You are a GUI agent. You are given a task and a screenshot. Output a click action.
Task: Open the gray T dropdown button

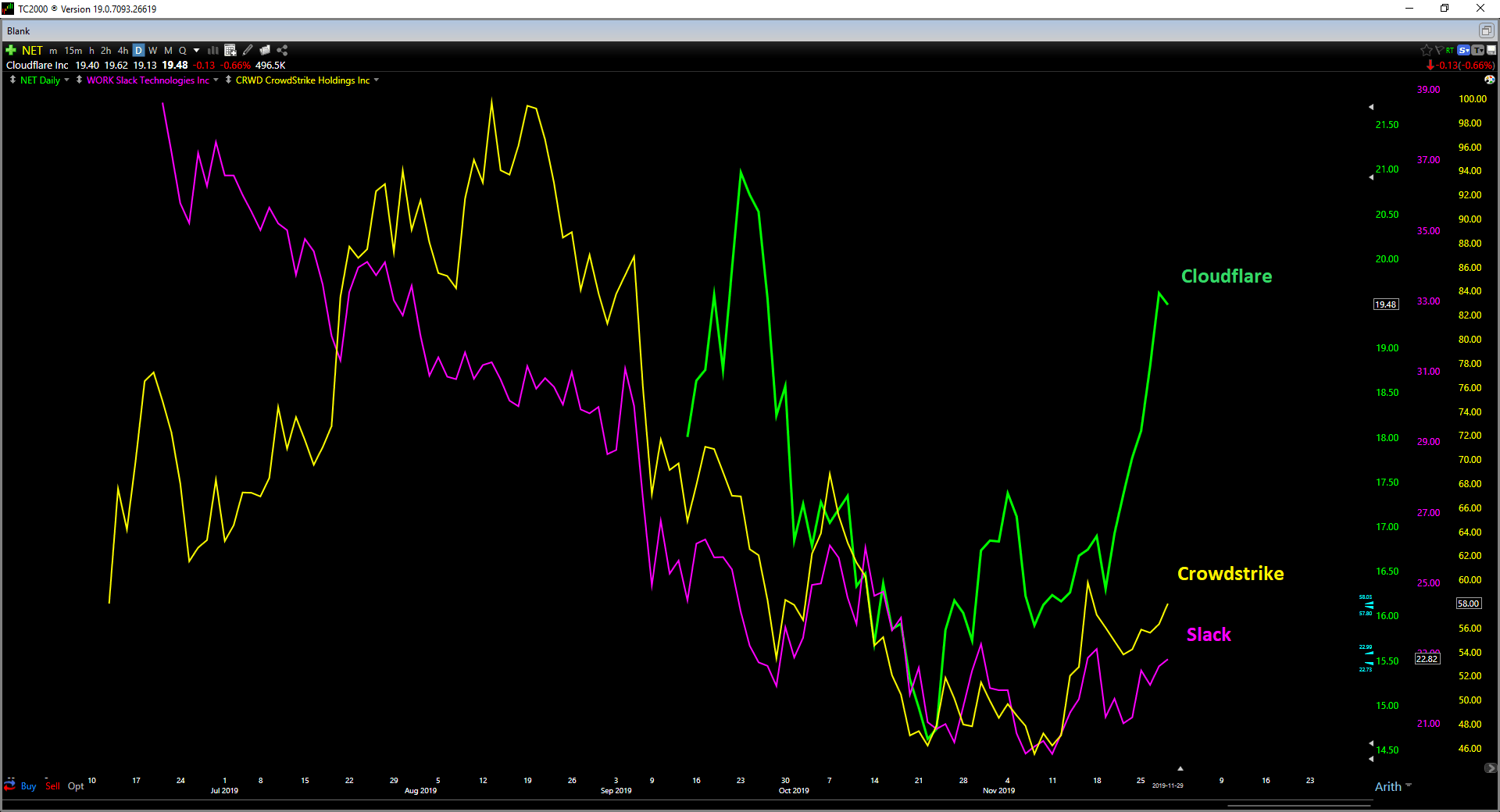tap(1477, 50)
